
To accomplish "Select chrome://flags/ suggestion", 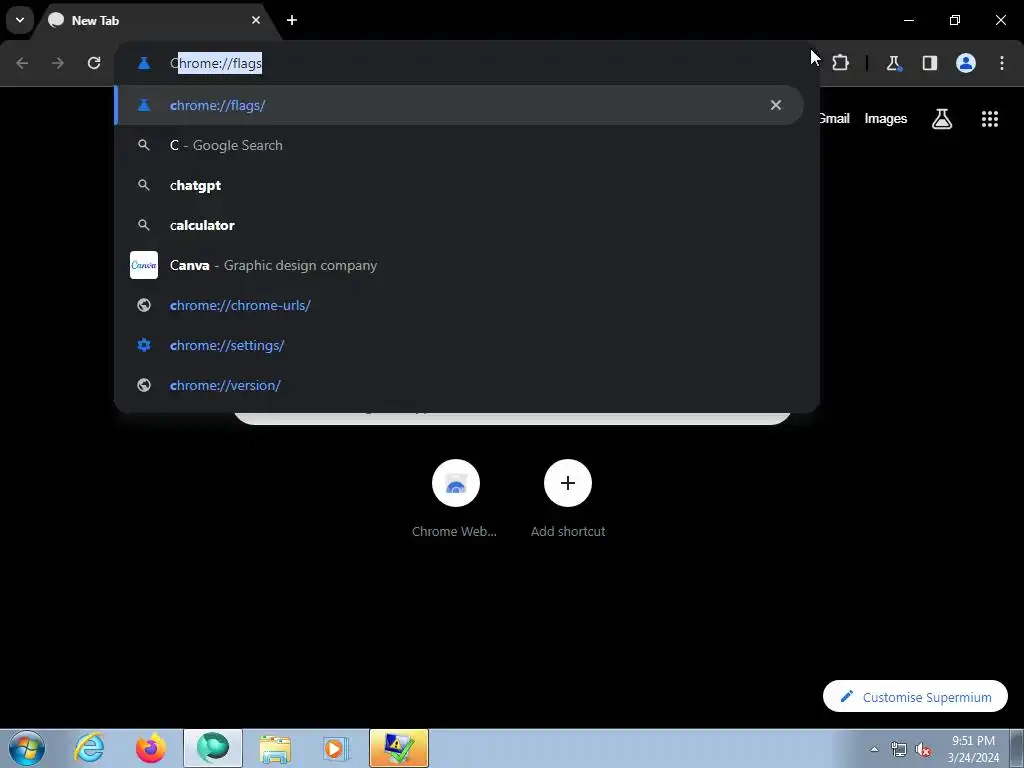I will click(459, 105).
